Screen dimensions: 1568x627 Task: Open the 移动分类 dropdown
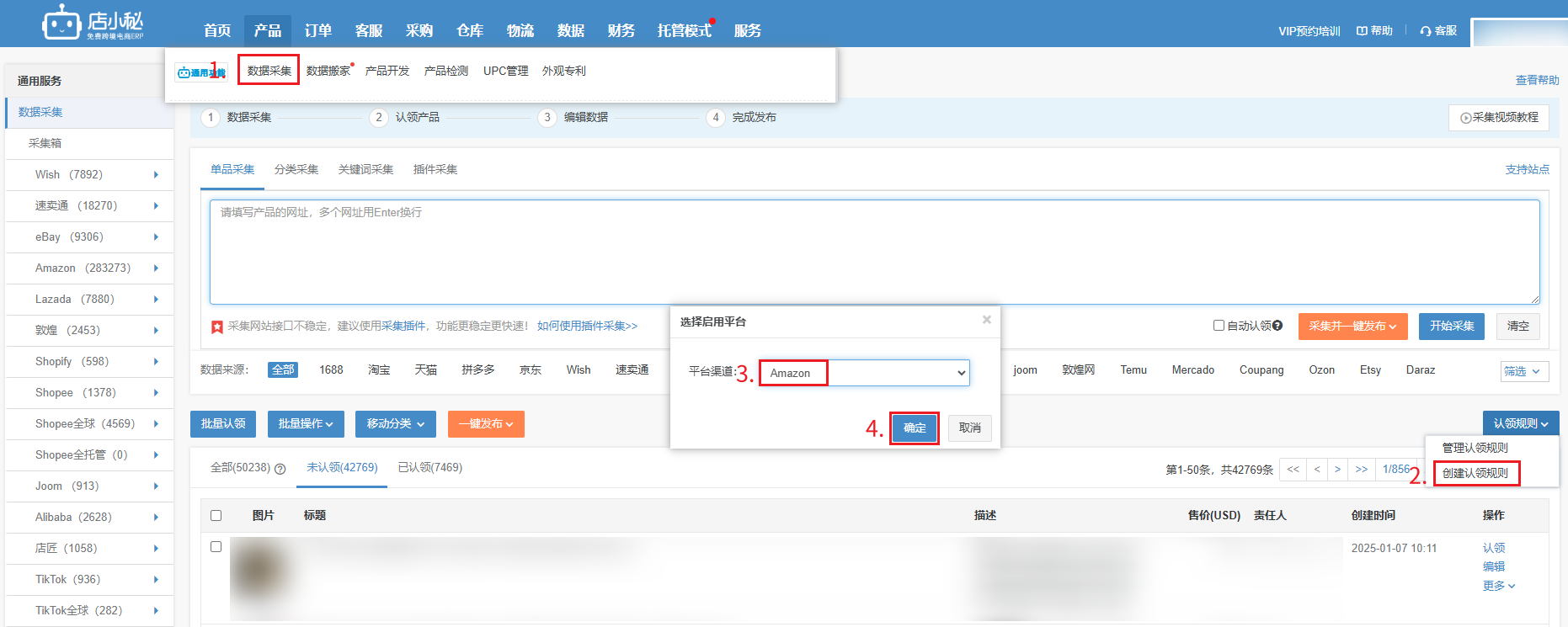click(x=396, y=424)
